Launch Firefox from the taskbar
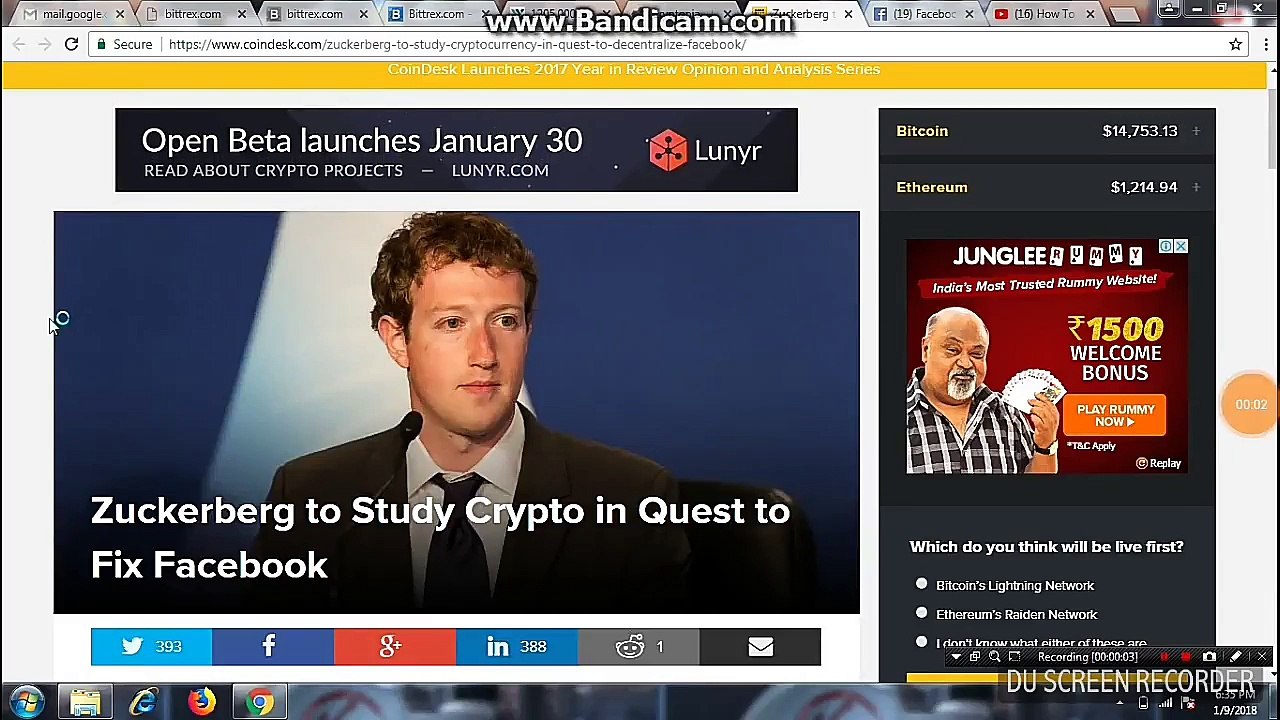The width and height of the screenshot is (1280, 720). tap(201, 702)
